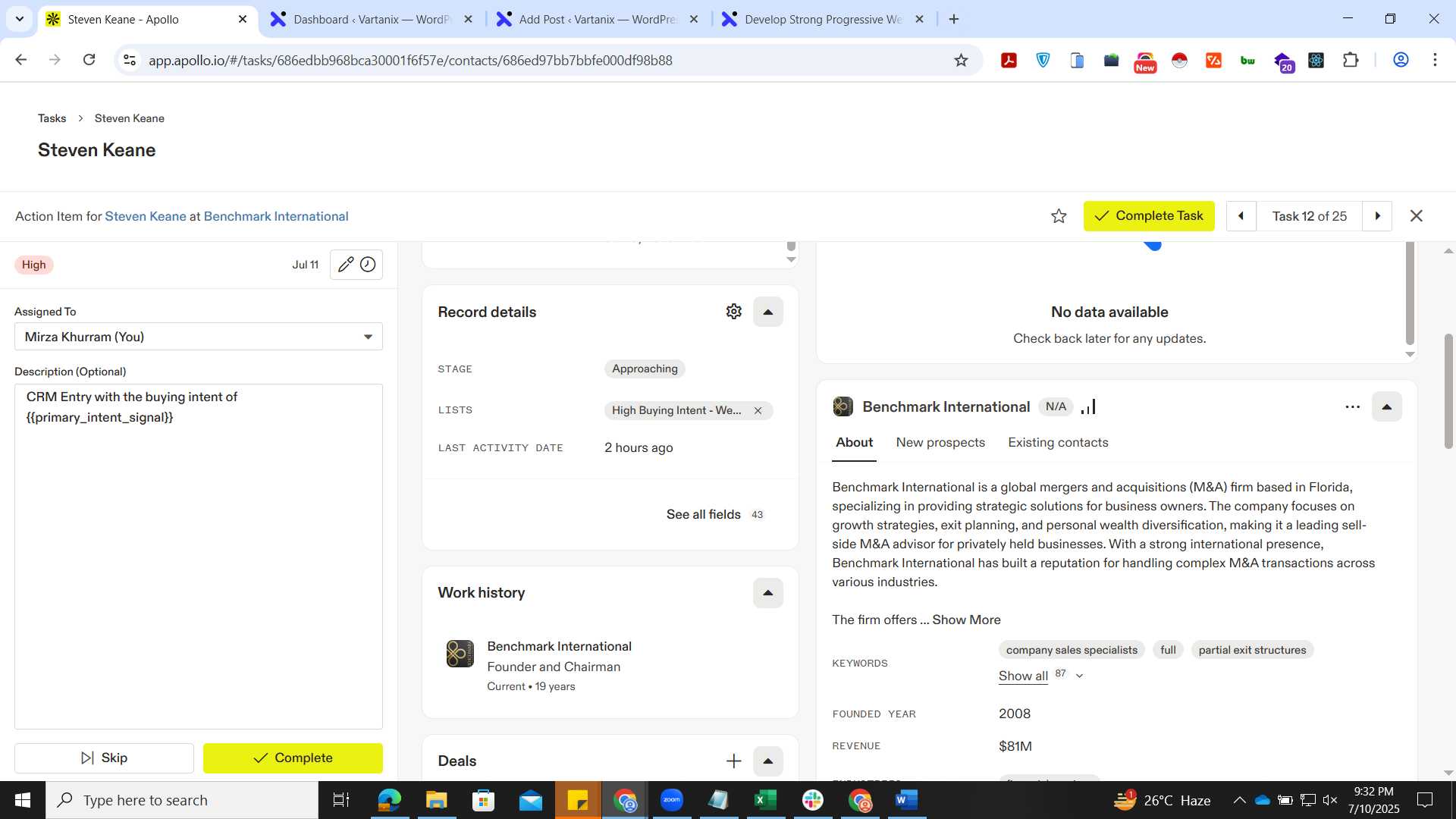Click page vertical scrollbar thumb
Viewport: 1456px width, 819px height.
(x=1448, y=391)
